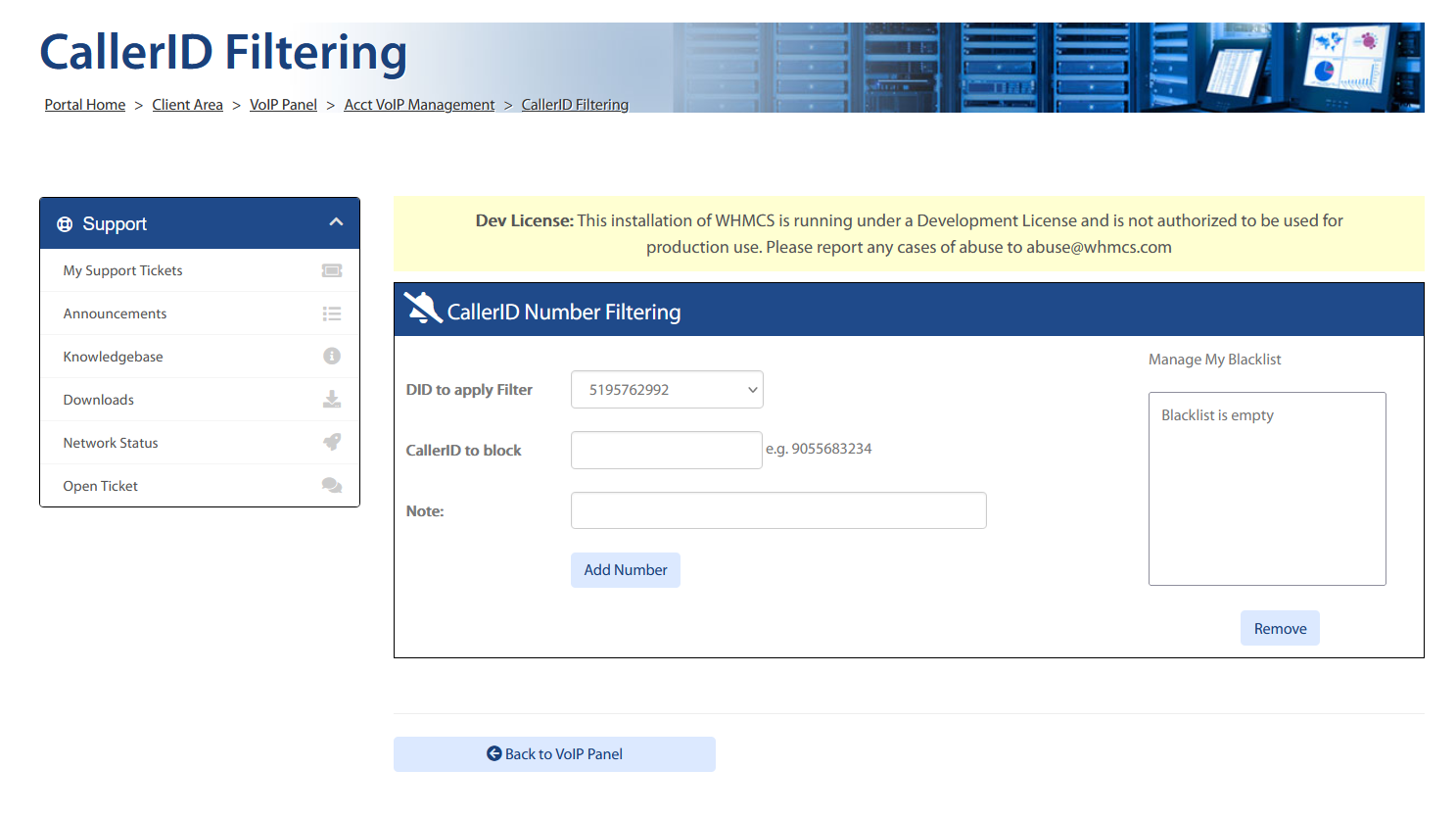
Task: Click the muted bell icon in CallerID header
Action: pos(423,308)
